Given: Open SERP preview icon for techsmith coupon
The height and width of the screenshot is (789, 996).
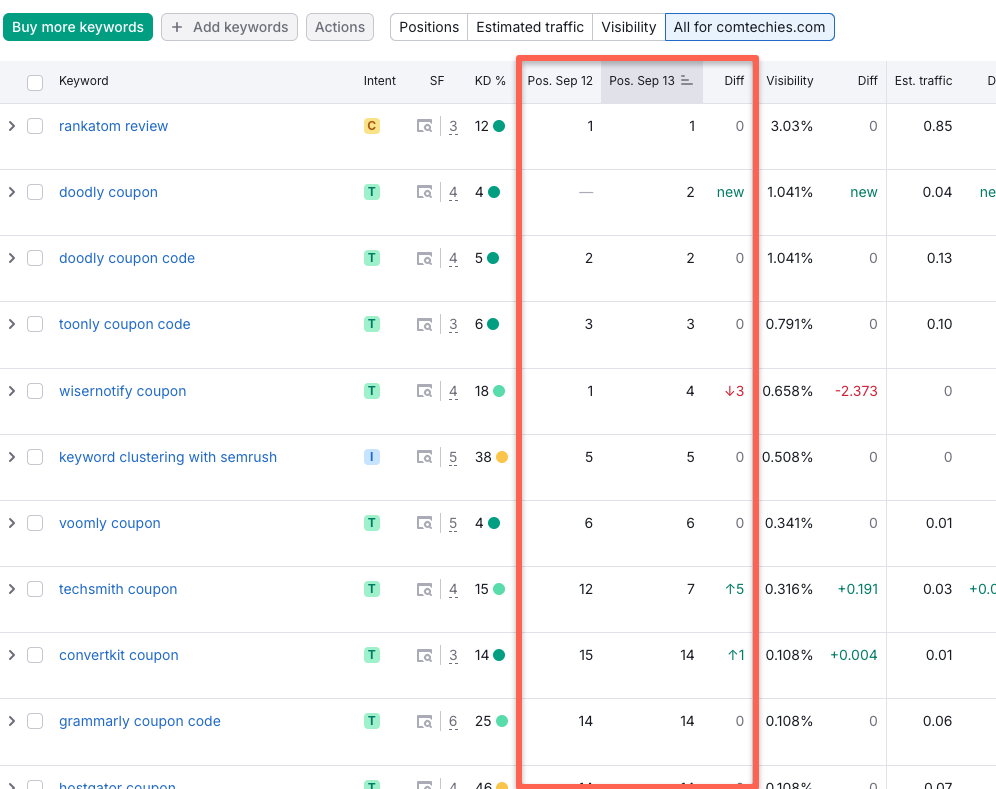Looking at the screenshot, I should tap(424, 589).
